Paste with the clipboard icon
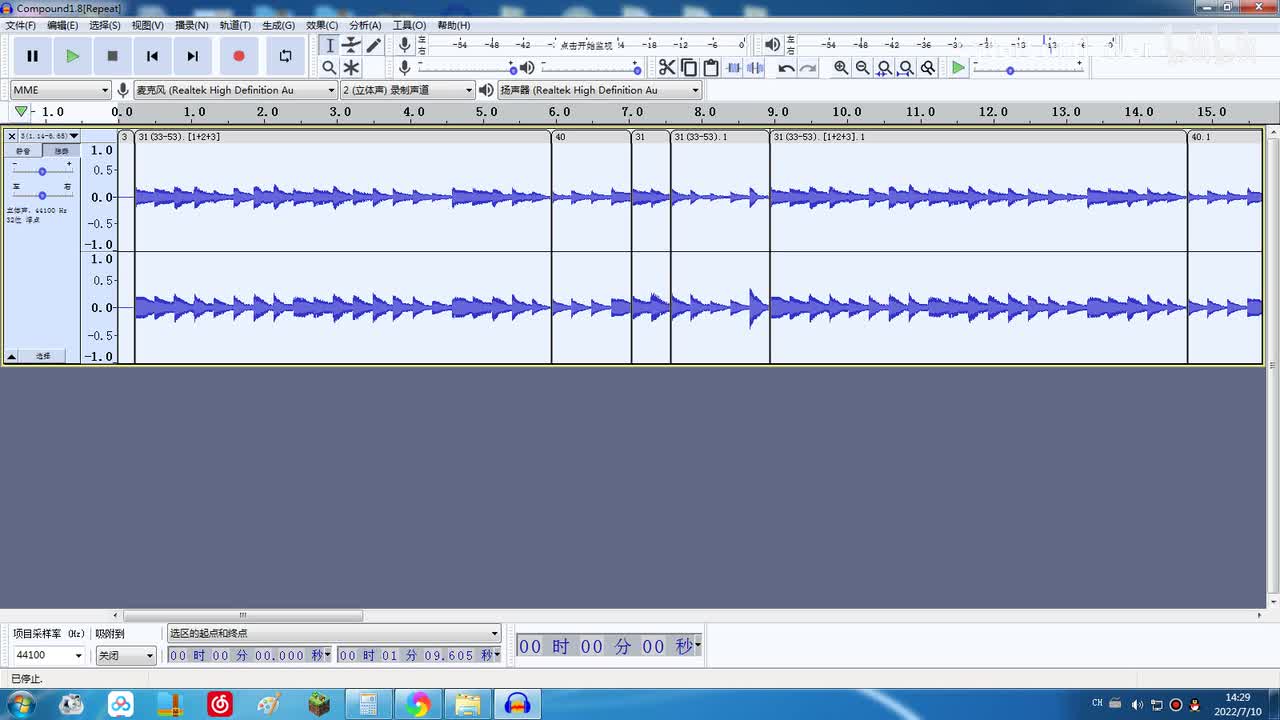Viewport: 1280px width, 720px height. click(711, 67)
